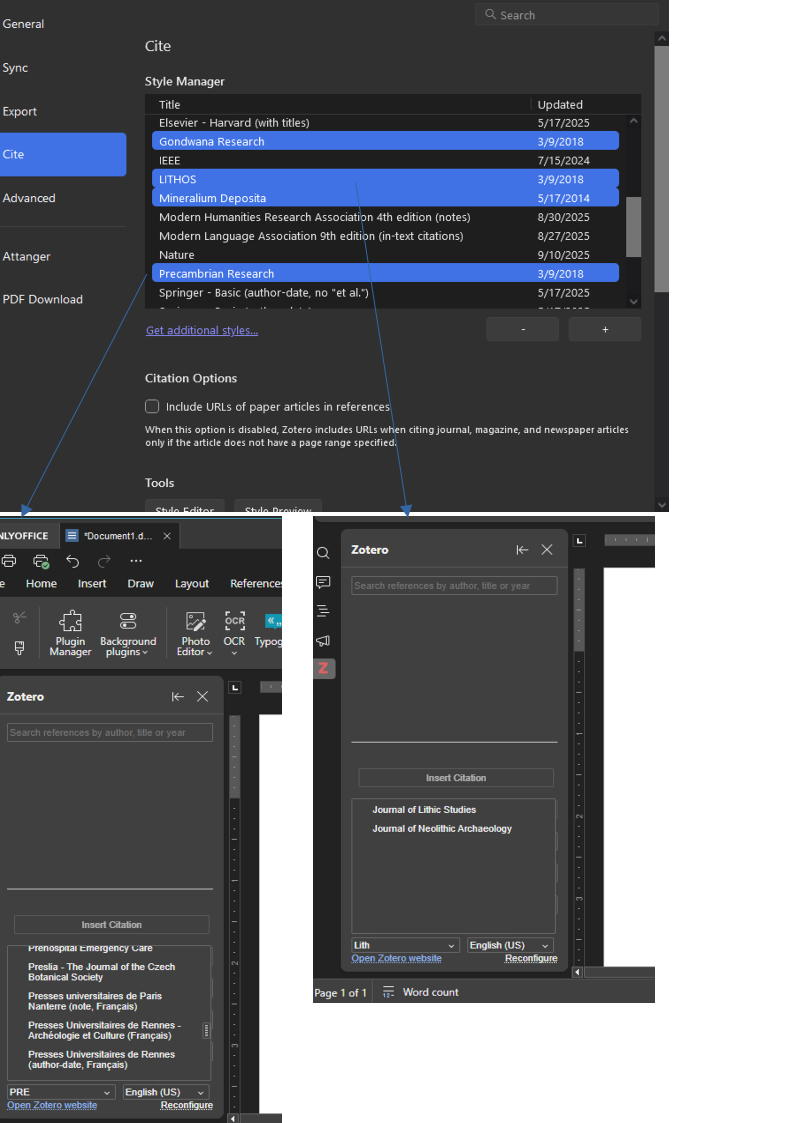Click the plus button to add style

(x=604, y=329)
